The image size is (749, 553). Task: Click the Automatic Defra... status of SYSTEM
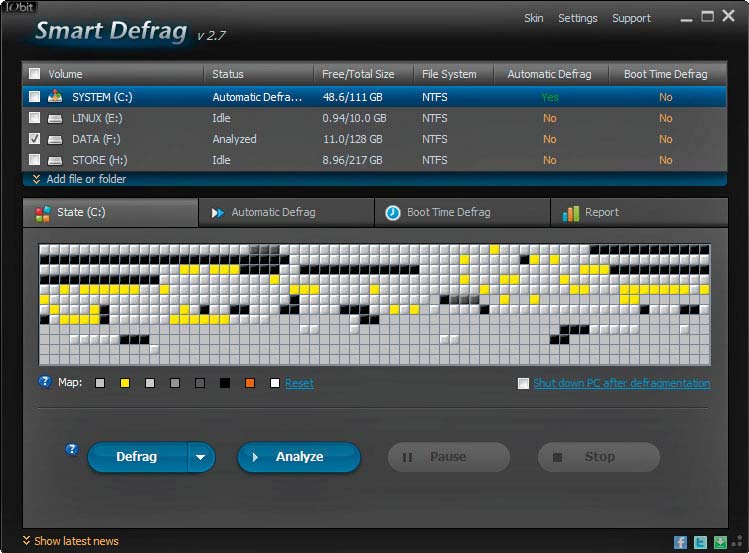[257, 97]
